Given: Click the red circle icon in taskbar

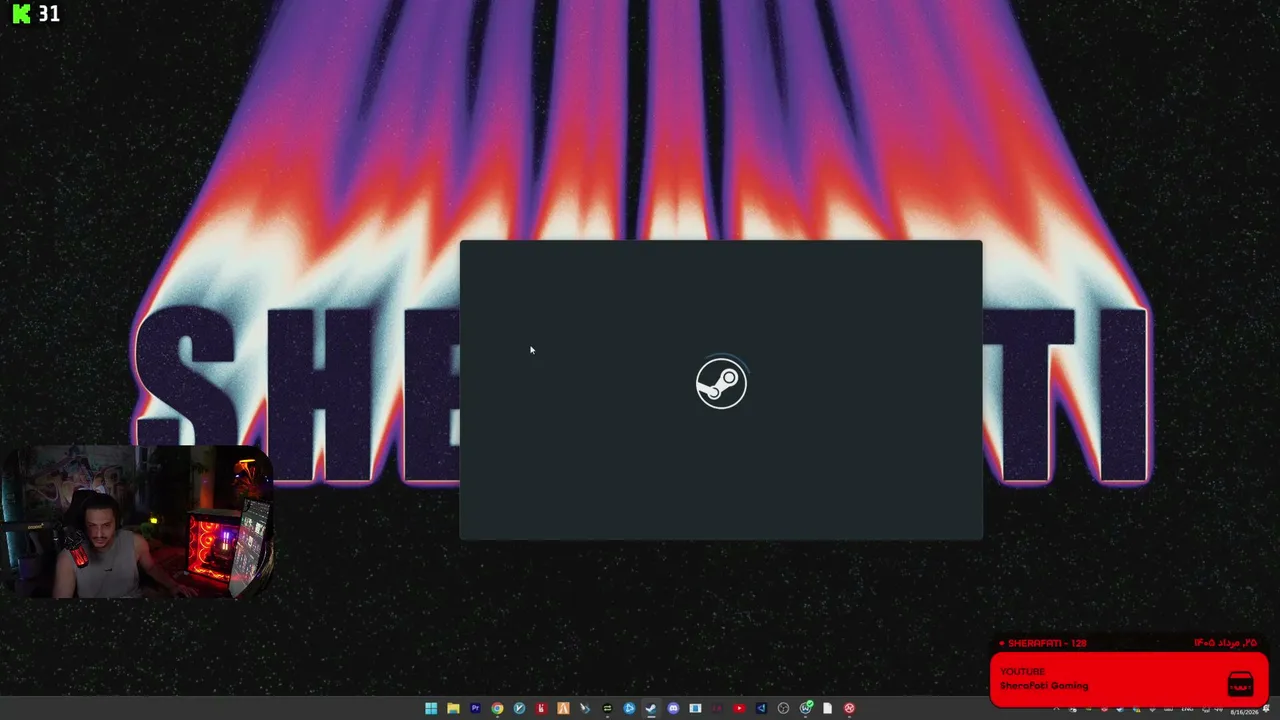Looking at the screenshot, I should pyautogui.click(x=849, y=708).
